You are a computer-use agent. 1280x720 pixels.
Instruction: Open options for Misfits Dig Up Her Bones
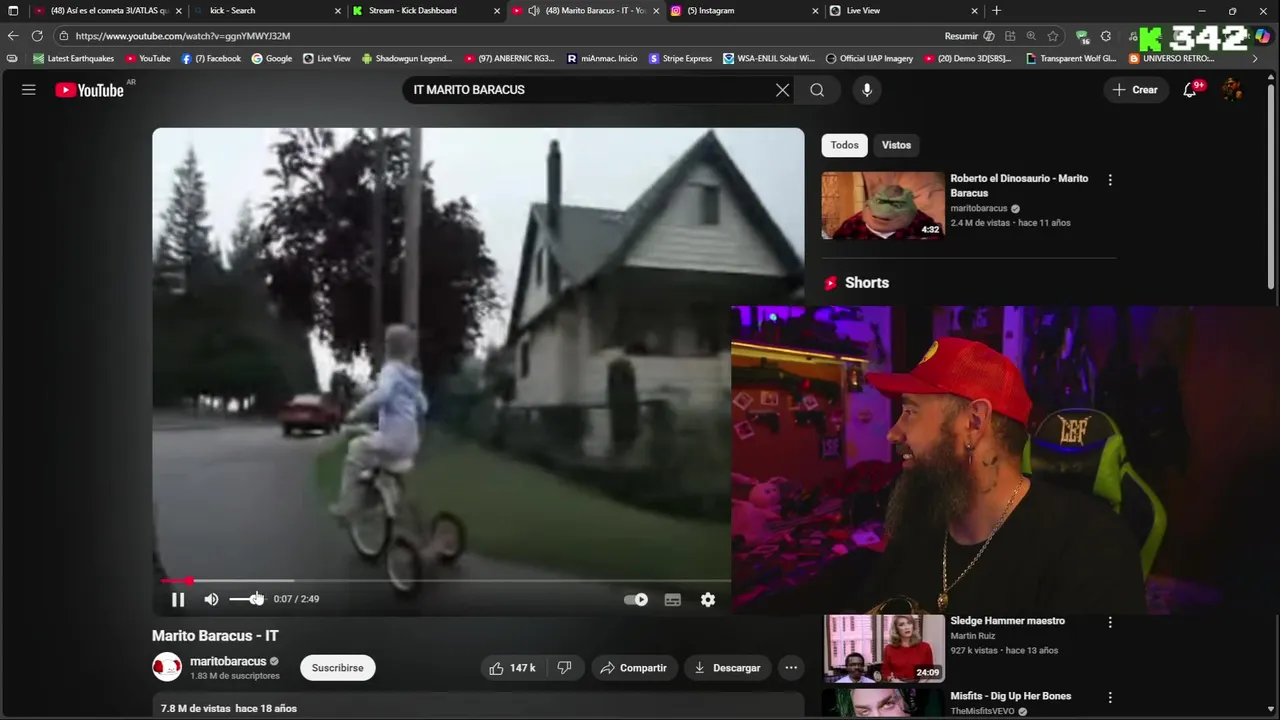pyautogui.click(x=1110, y=697)
